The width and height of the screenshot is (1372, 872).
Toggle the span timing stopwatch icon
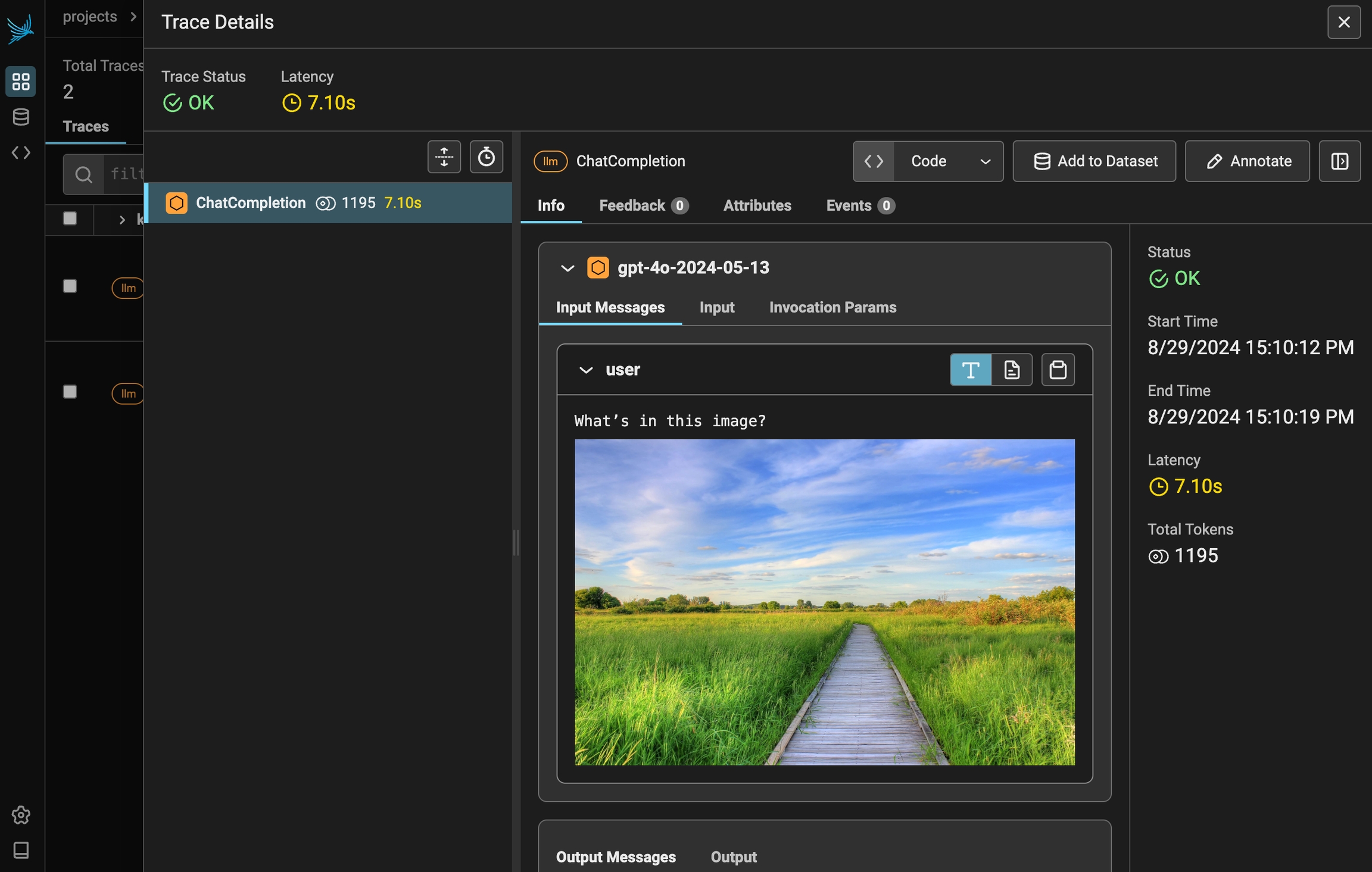click(x=486, y=157)
